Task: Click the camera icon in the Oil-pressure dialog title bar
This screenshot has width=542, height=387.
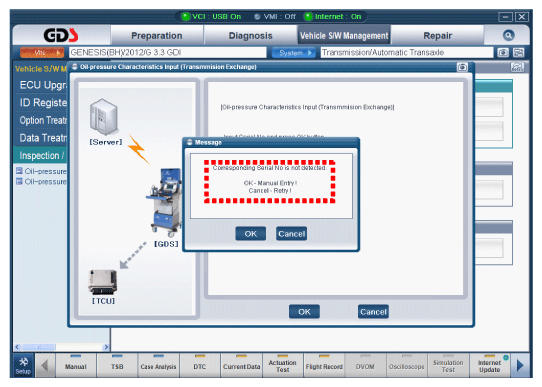Action: click(x=462, y=67)
